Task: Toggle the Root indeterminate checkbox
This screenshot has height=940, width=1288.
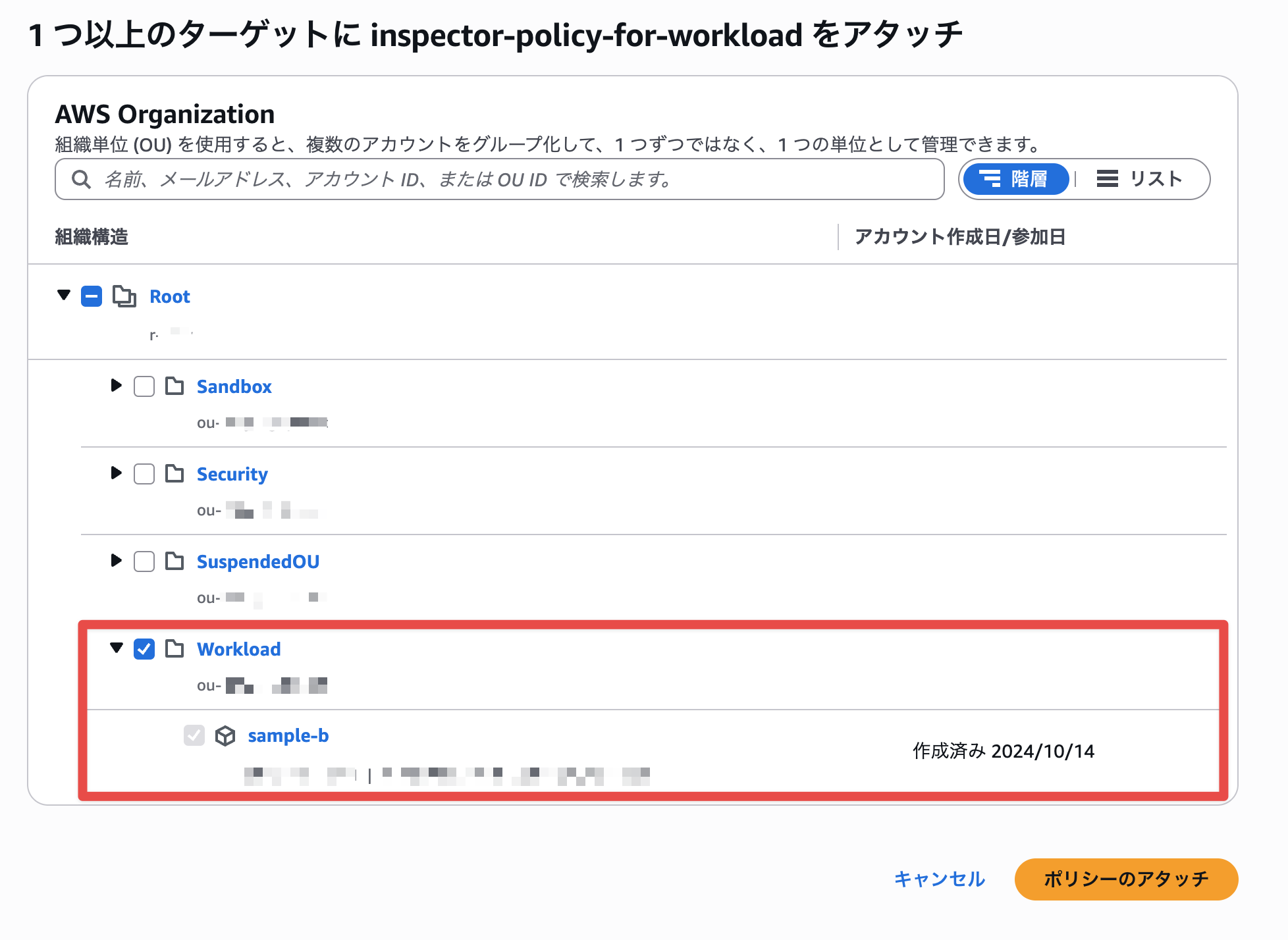Action: (x=92, y=297)
